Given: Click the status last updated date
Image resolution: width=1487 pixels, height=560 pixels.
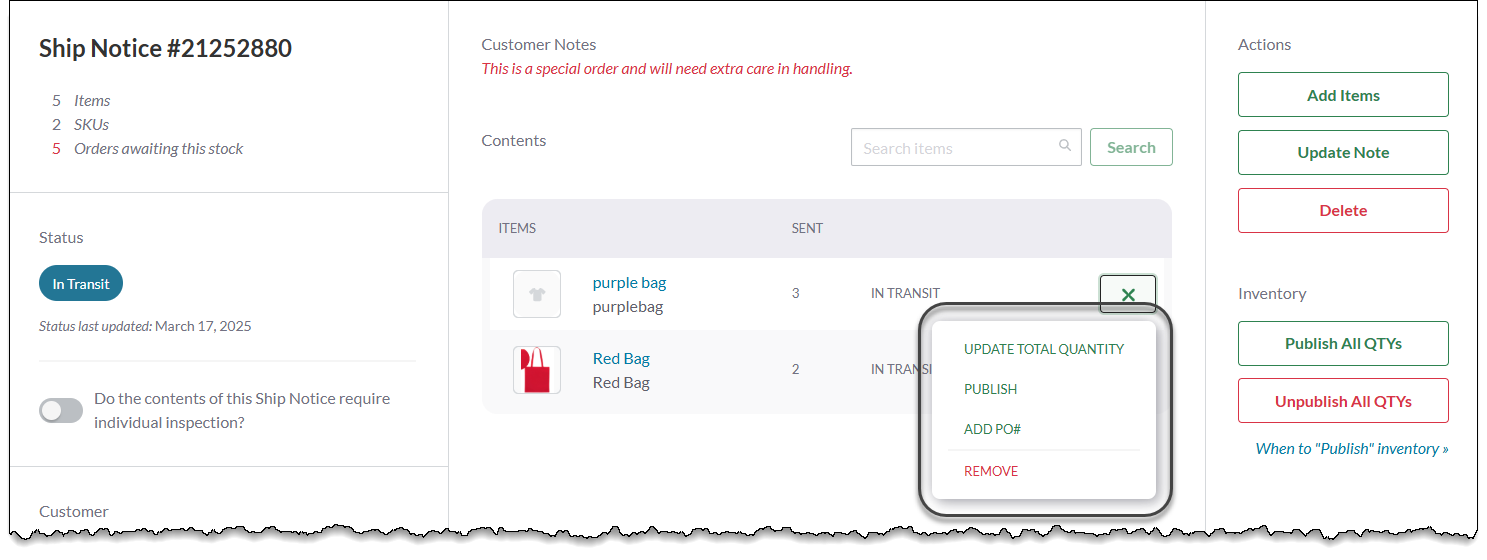Looking at the screenshot, I should pos(203,326).
